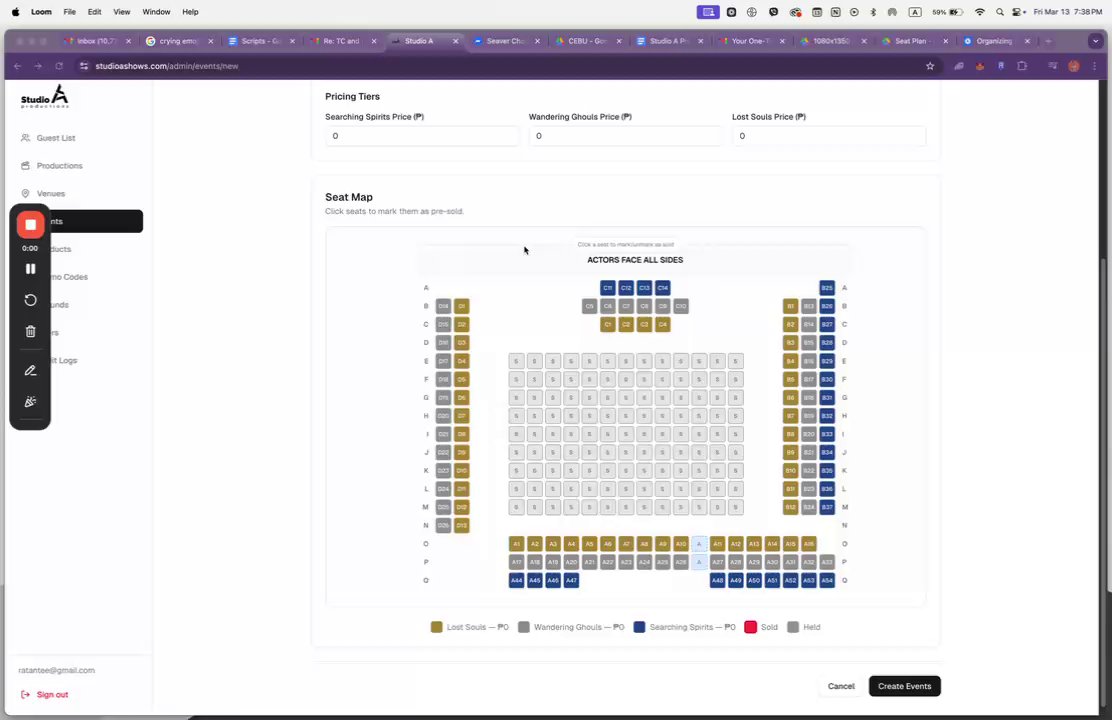1112x720 pixels.
Task: Mark seat A54 as pre-sold
Action: pos(827,580)
